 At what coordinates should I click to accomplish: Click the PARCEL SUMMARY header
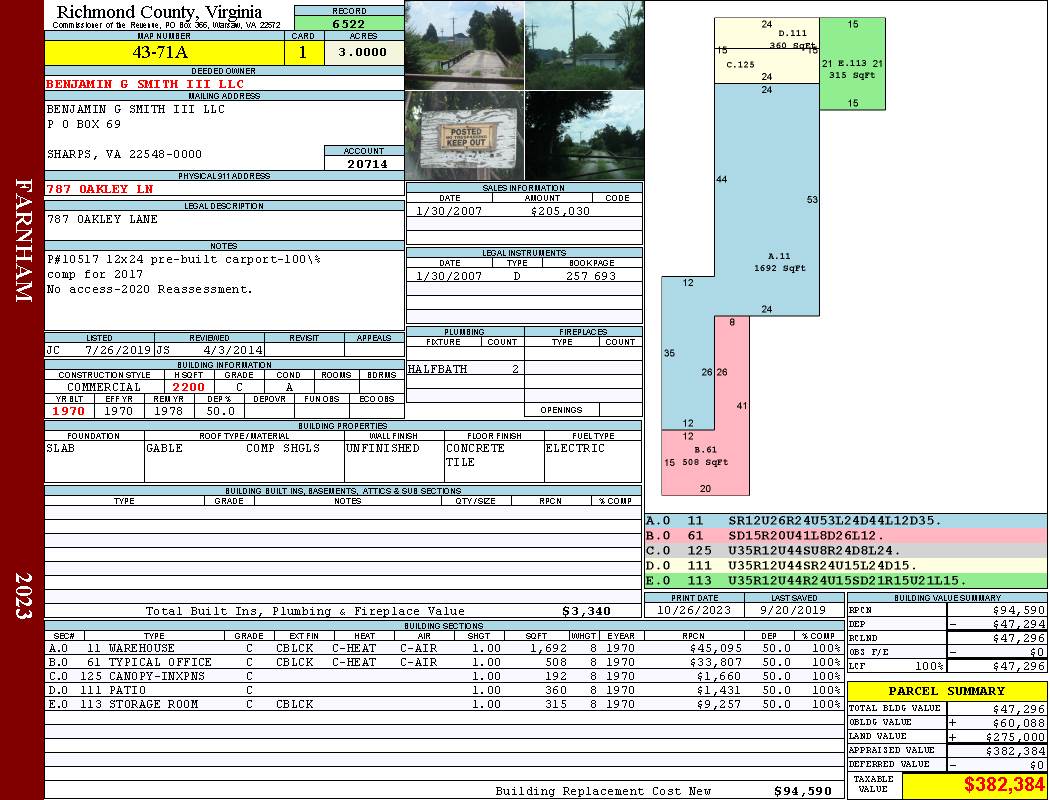pyautogui.click(x=946, y=691)
